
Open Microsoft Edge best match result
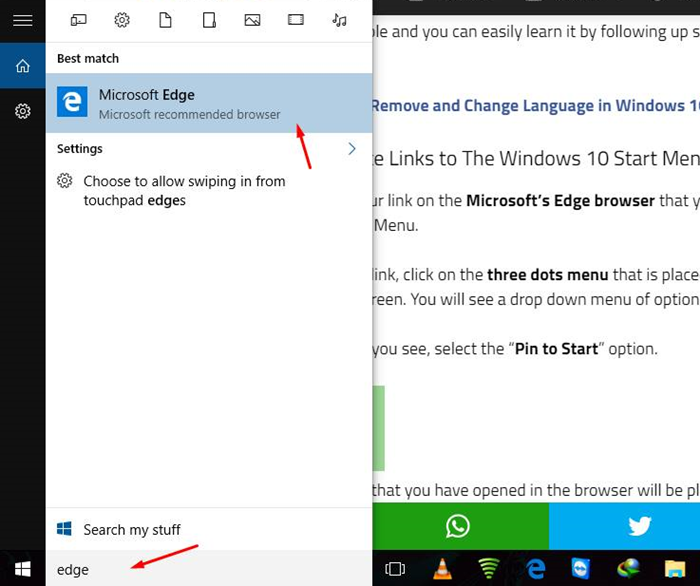209,103
